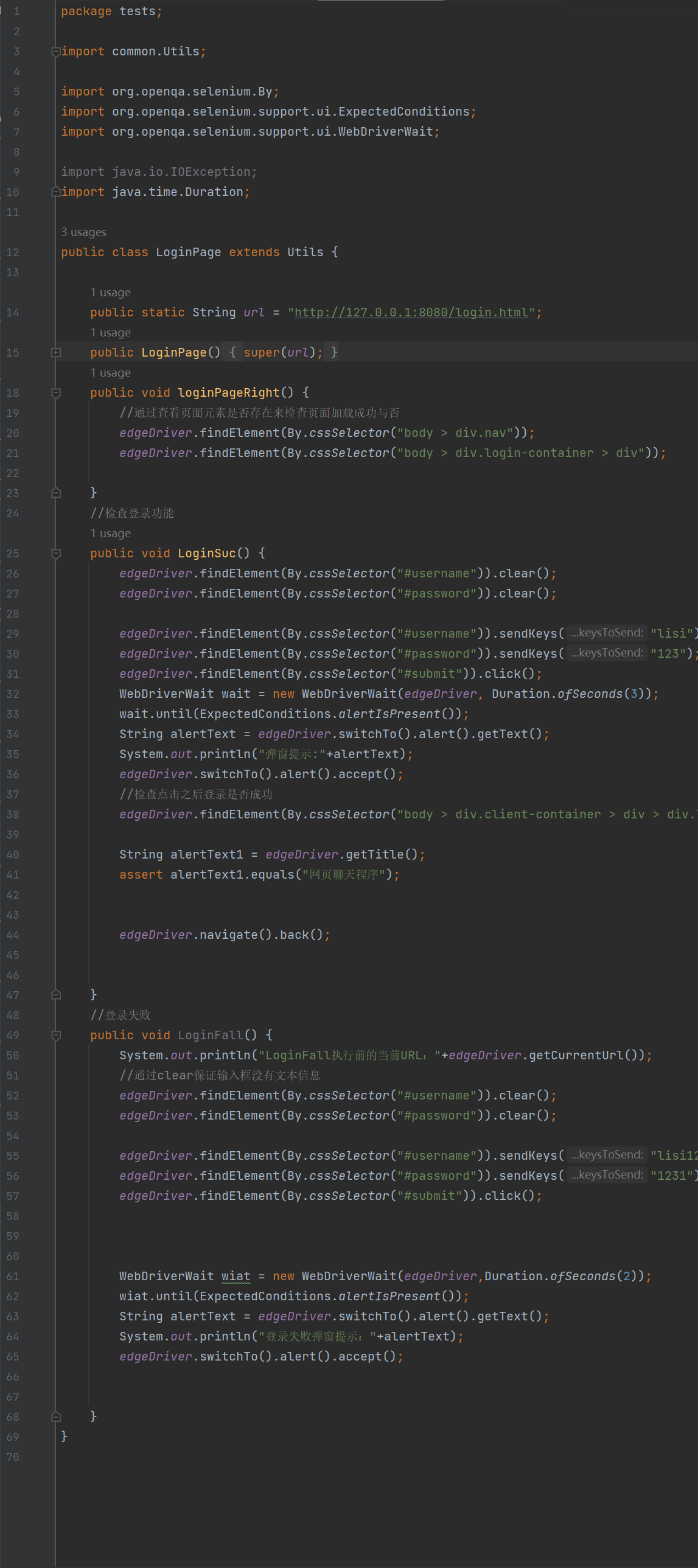Click the comment on line 51 about clear

tap(220, 1075)
